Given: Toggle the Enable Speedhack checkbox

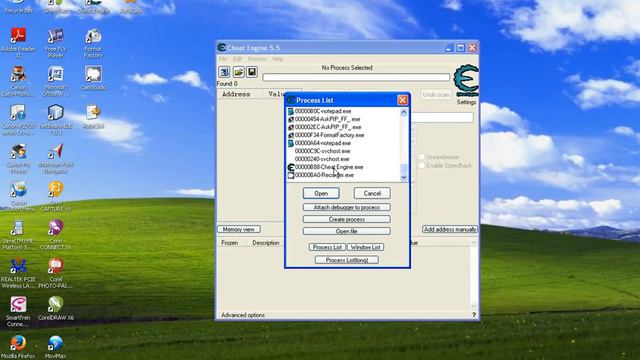Looking at the screenshot, I should click(x=422, y=165).
